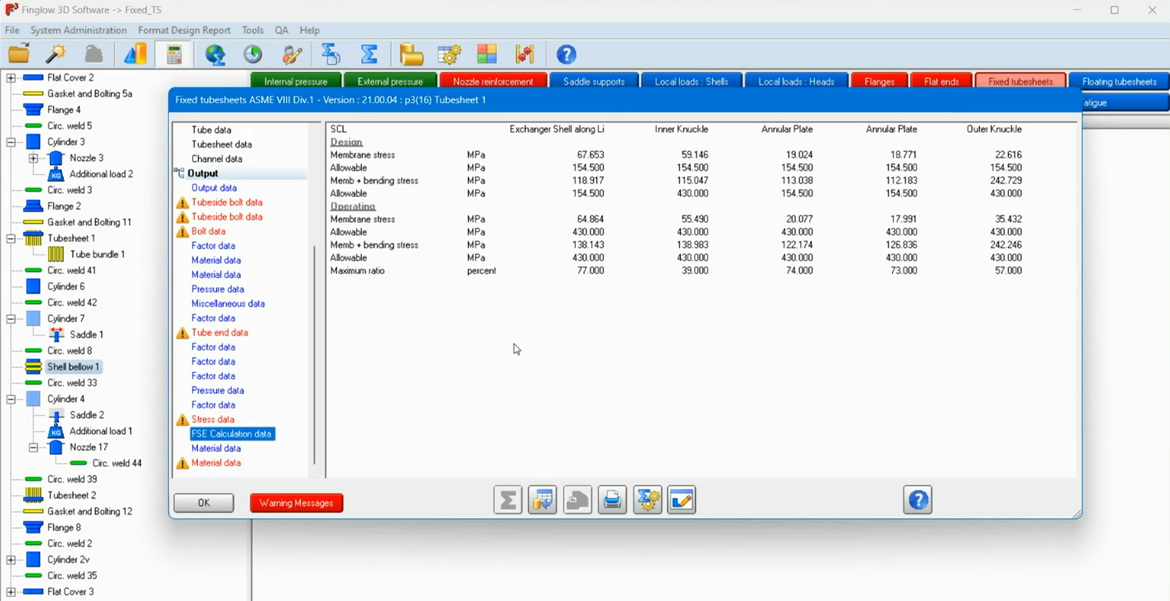Click the magic wand wizard icon
Screen dimensions: 1170x601
56,54
